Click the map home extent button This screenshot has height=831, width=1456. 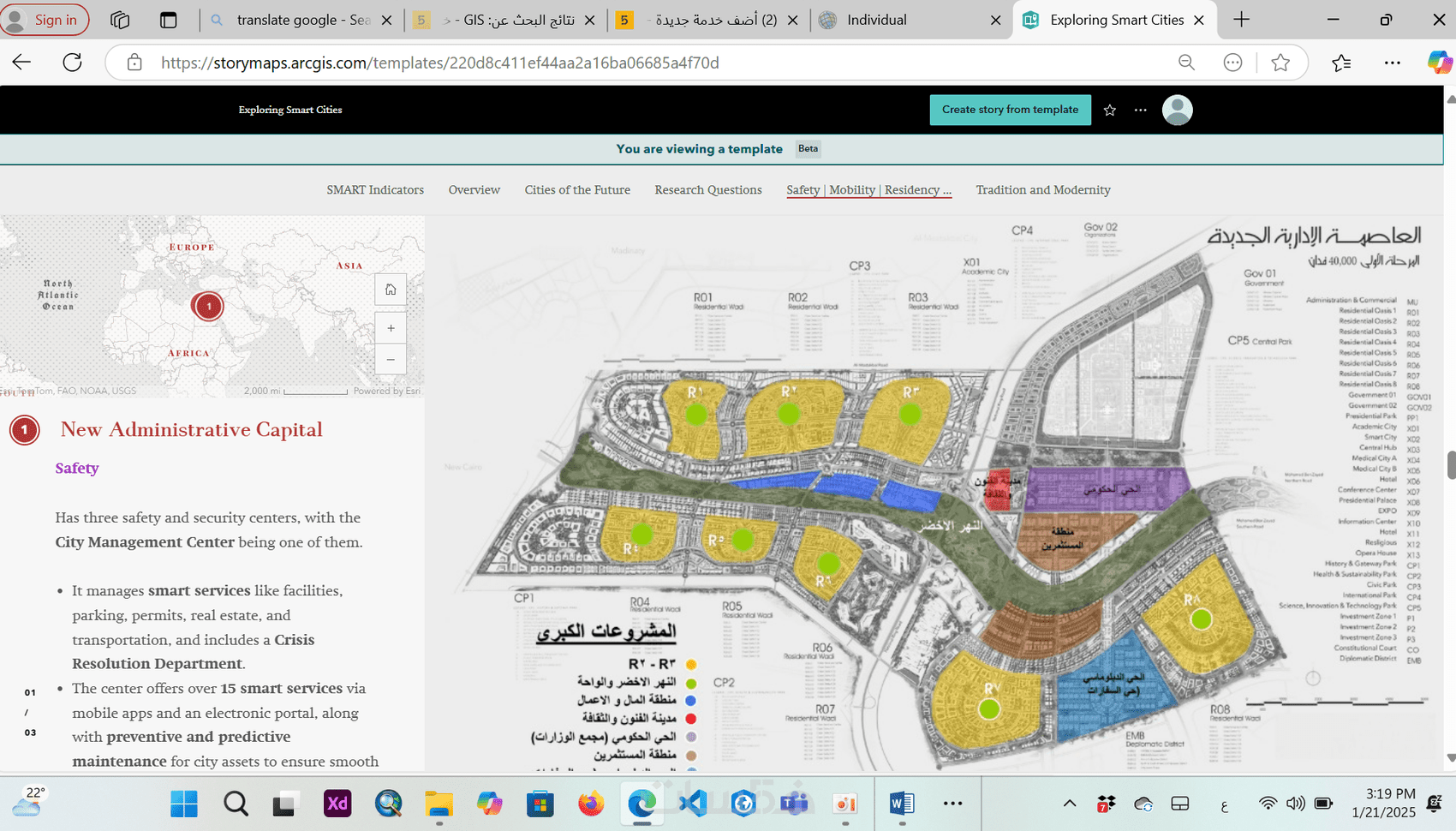[x=391, y=290]
